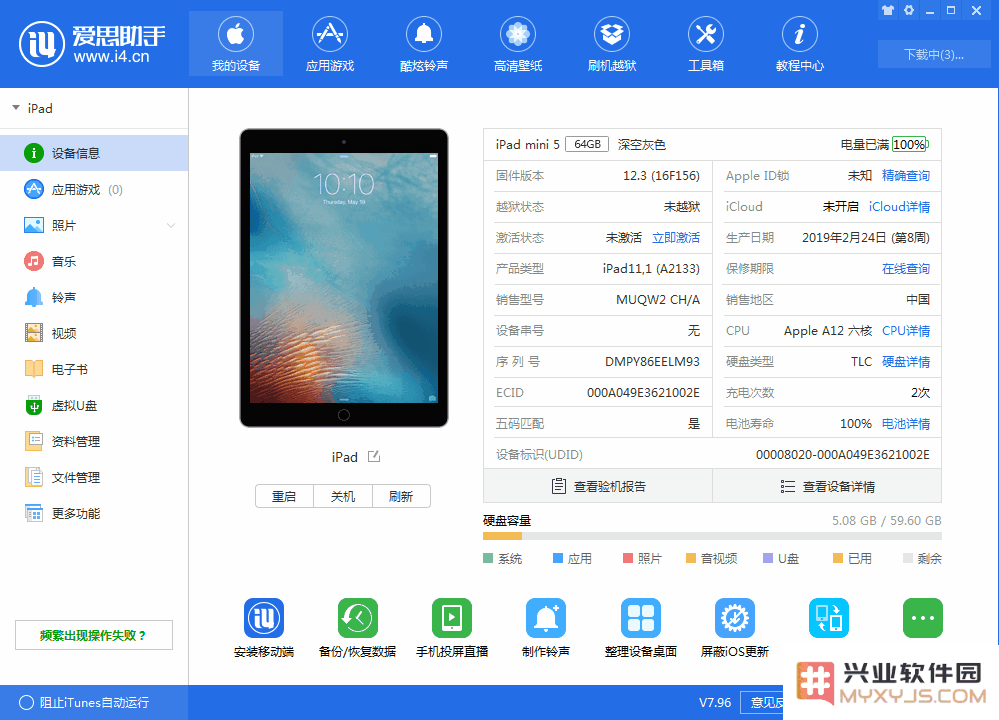The height and width of the screenshot is (720, 999).
Task: Click 查看设备详情 button
Action: pos(827,487)
